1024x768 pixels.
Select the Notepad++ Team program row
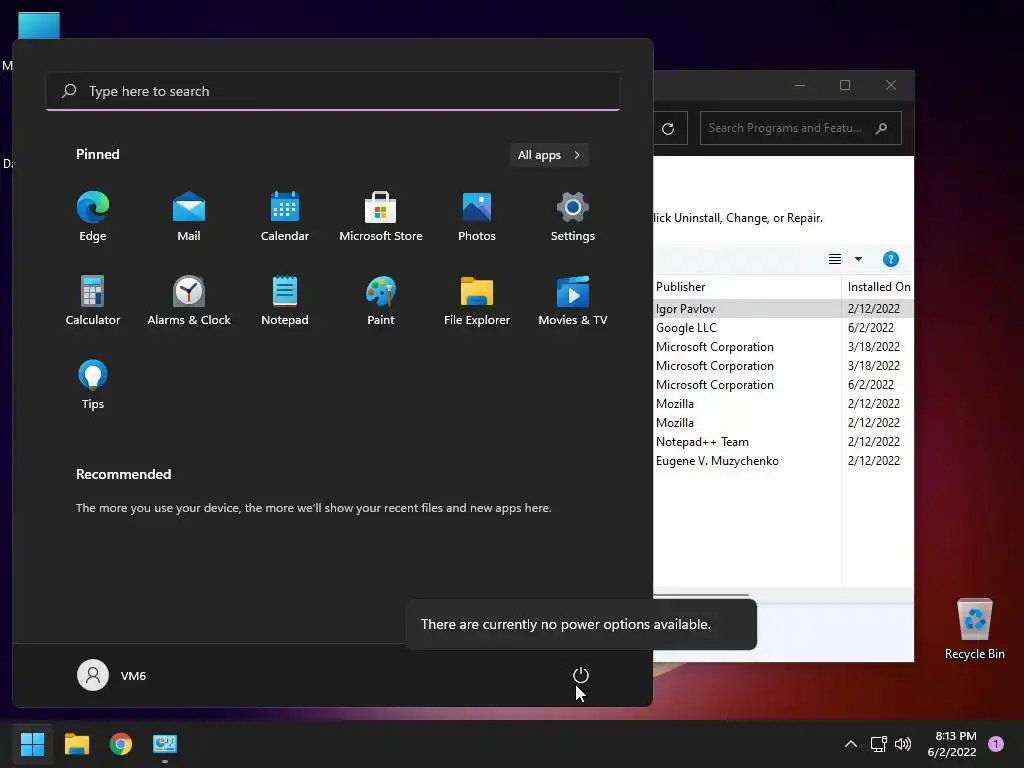[x=784, y=441]
